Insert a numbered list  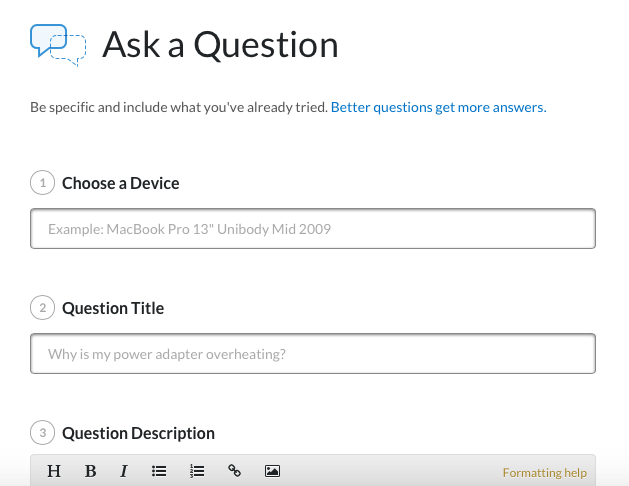coord(197,471)
